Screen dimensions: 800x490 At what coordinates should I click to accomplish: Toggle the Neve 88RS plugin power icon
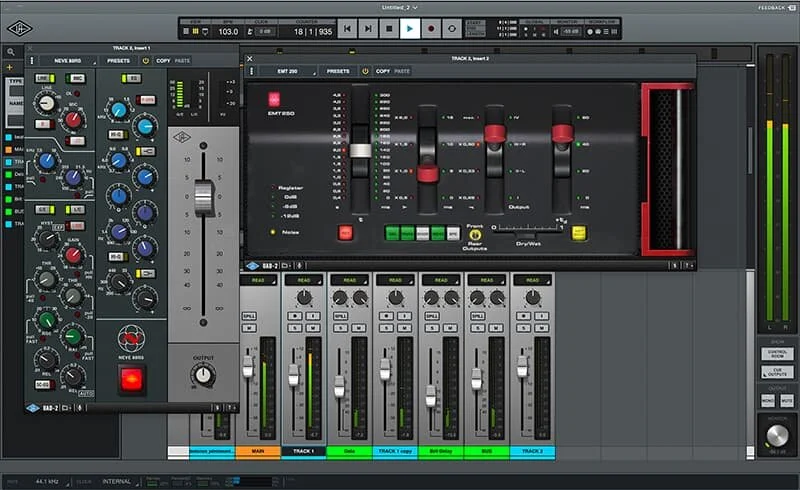pos(145,61)
